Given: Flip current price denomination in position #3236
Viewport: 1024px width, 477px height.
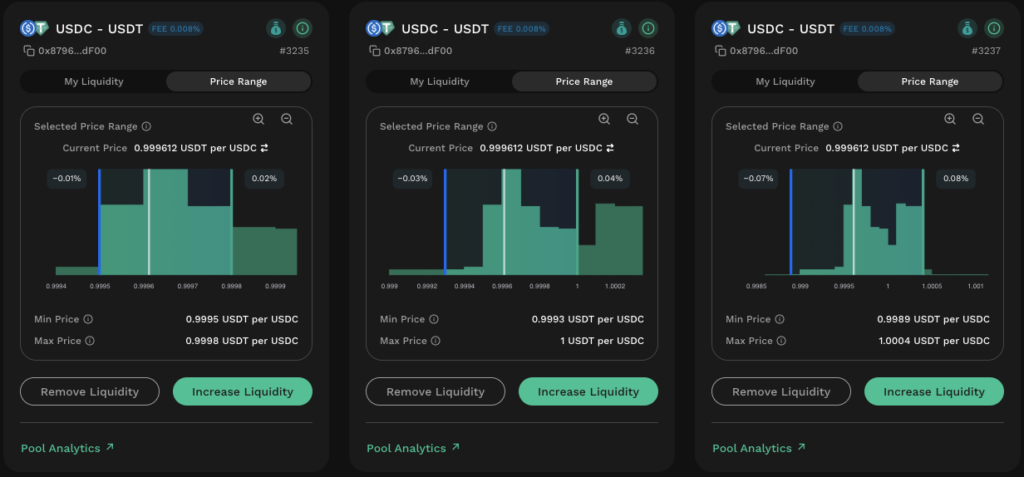Looking at the screenshot, I should [610, 148].
